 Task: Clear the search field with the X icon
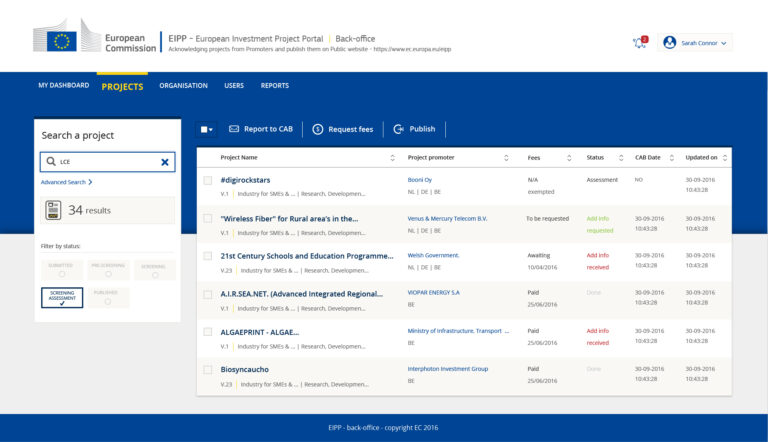click(x=165, y=162)
